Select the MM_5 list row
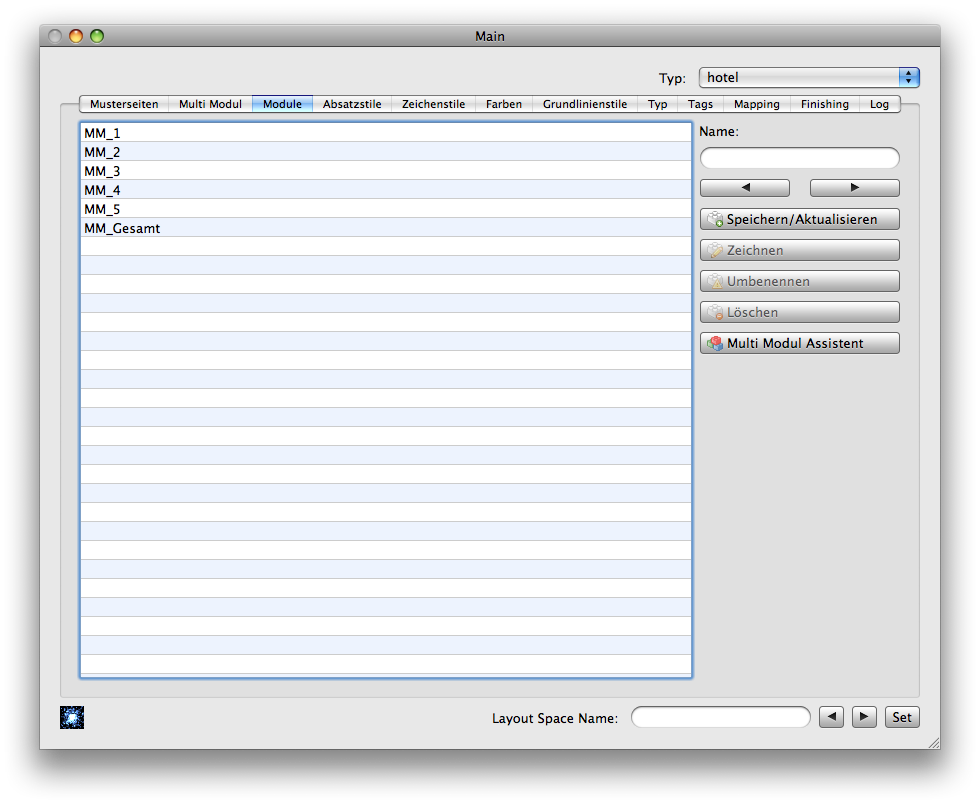The height and width of the screenshot is (804, 980). 386,209
